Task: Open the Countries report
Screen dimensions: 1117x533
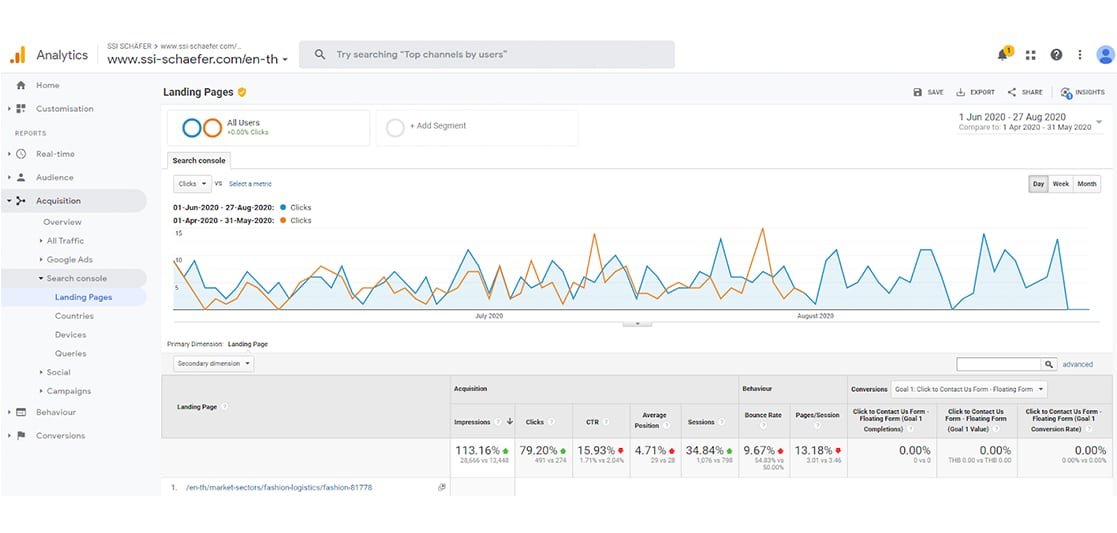Action: pos(74,316)
